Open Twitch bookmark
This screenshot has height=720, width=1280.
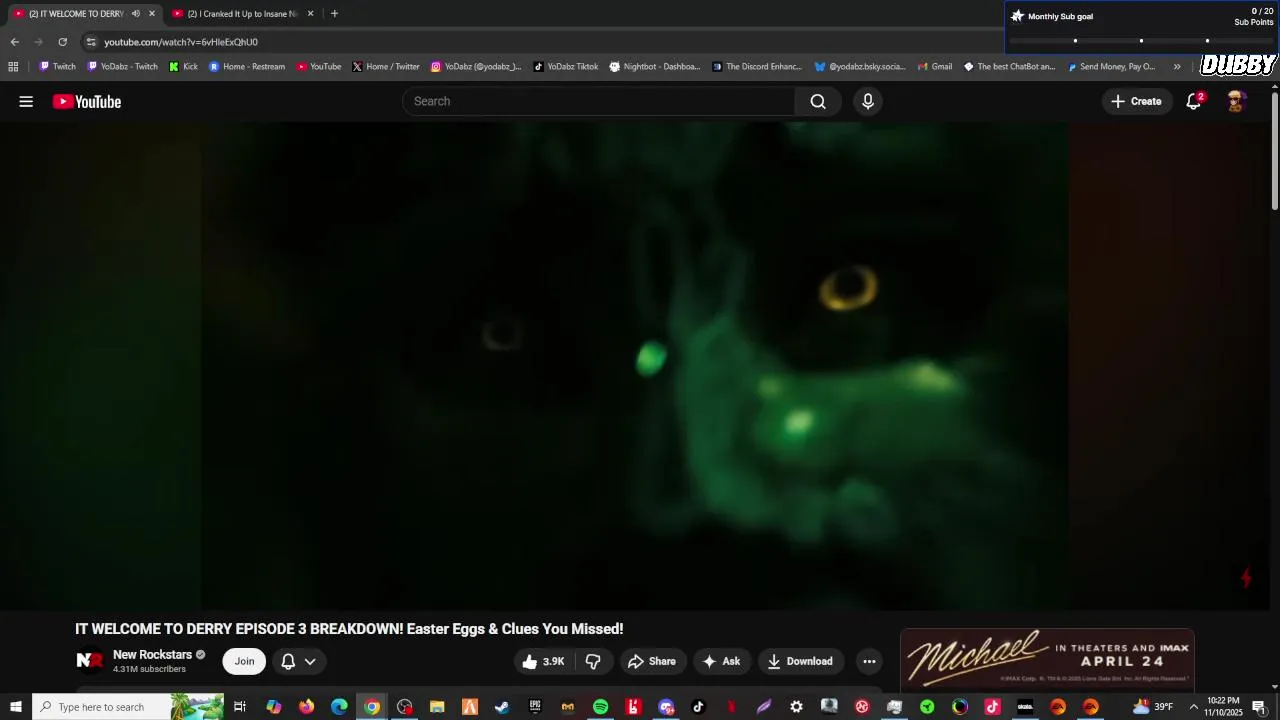(x=57, y=67)
